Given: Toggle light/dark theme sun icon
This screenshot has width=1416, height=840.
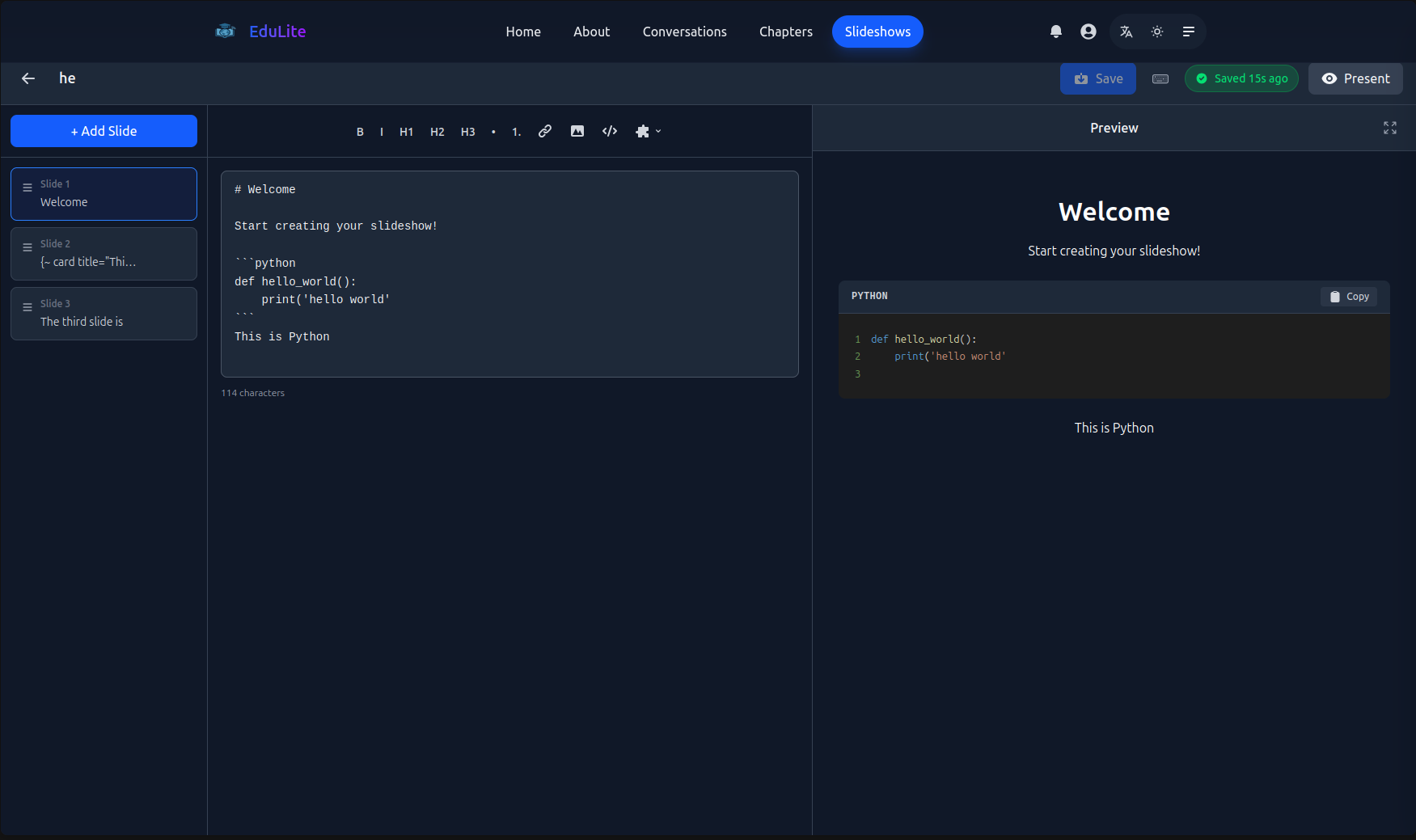Looking at the screenshot, I should pyautogui.click(x=1157, y=32).
